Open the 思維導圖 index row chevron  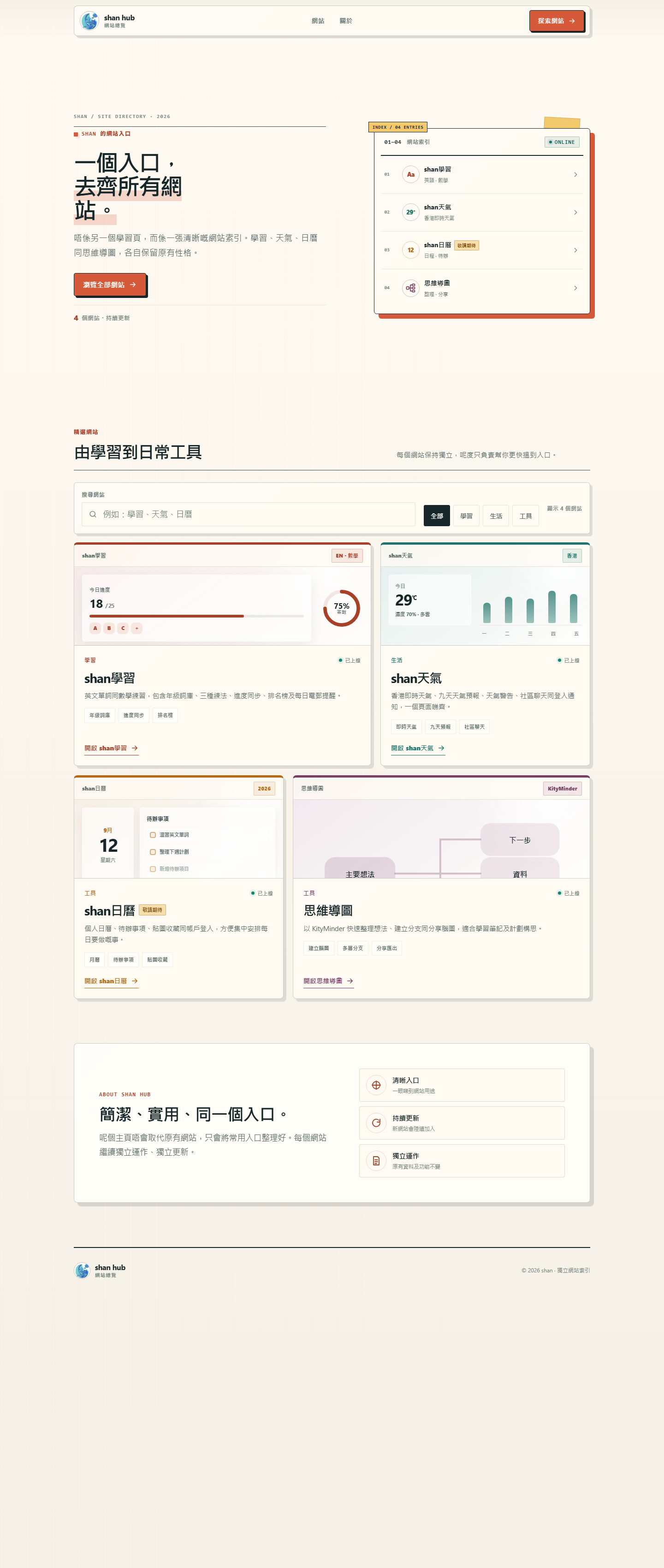[x=575, y=288]
